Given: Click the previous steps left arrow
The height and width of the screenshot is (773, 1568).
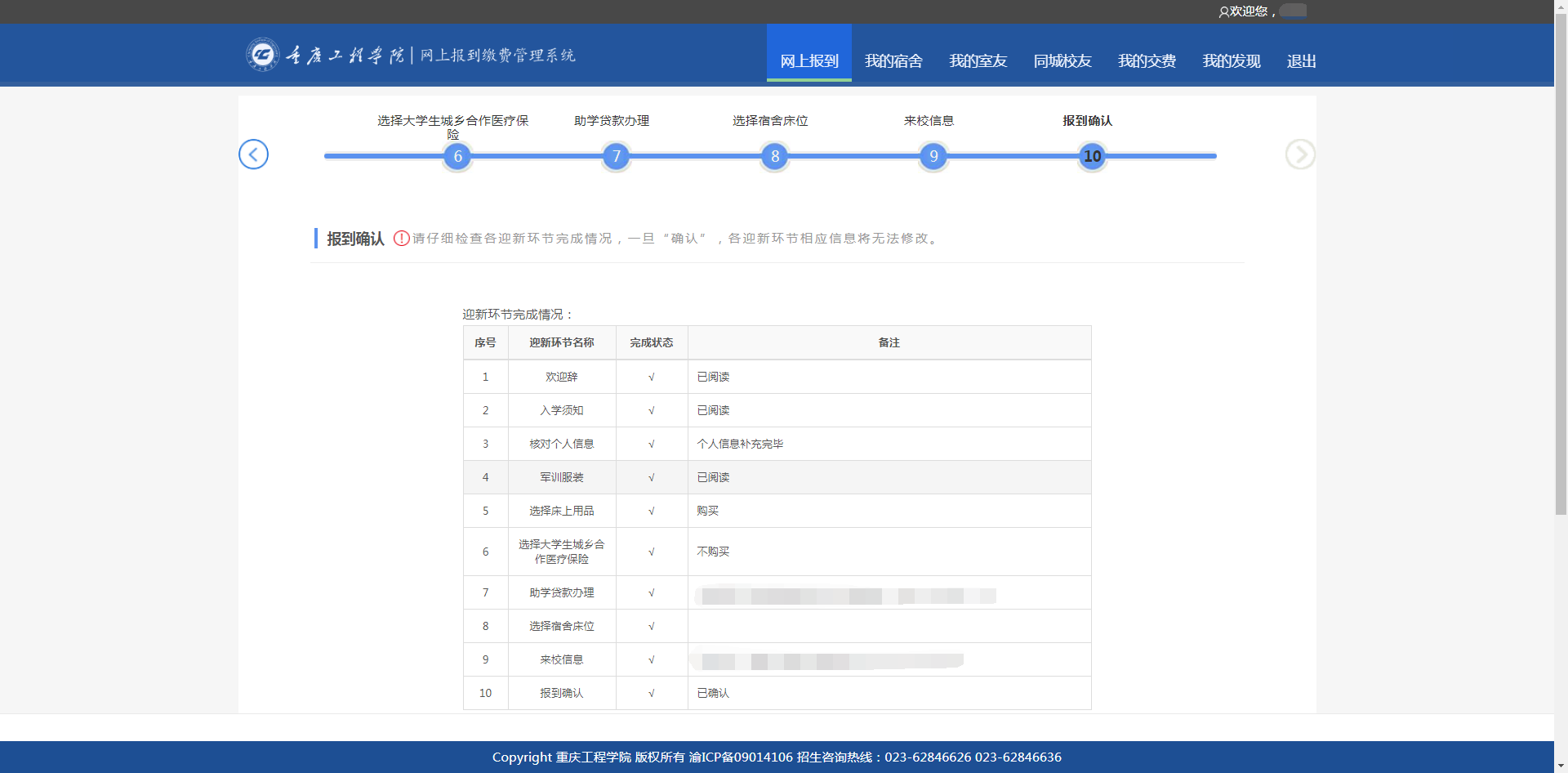Looking at the screenshot, I should (253, 154).
